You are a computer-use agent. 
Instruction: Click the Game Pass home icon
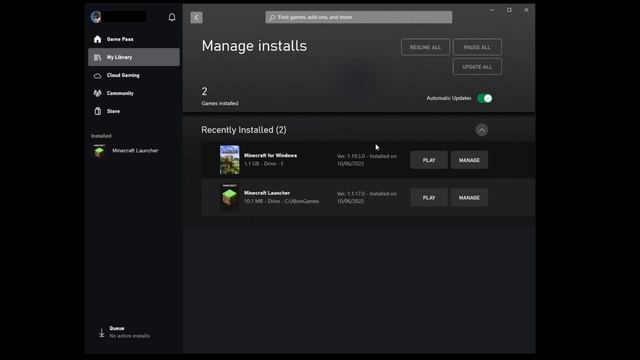98,39
